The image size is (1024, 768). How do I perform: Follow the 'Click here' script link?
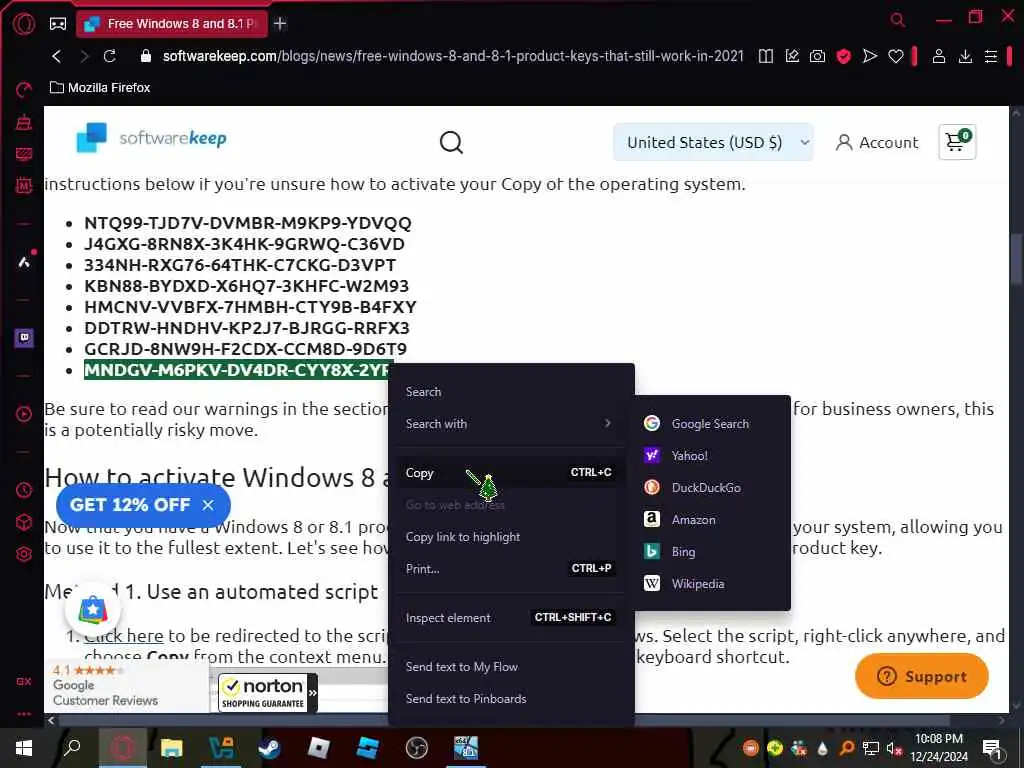point(124,635)
